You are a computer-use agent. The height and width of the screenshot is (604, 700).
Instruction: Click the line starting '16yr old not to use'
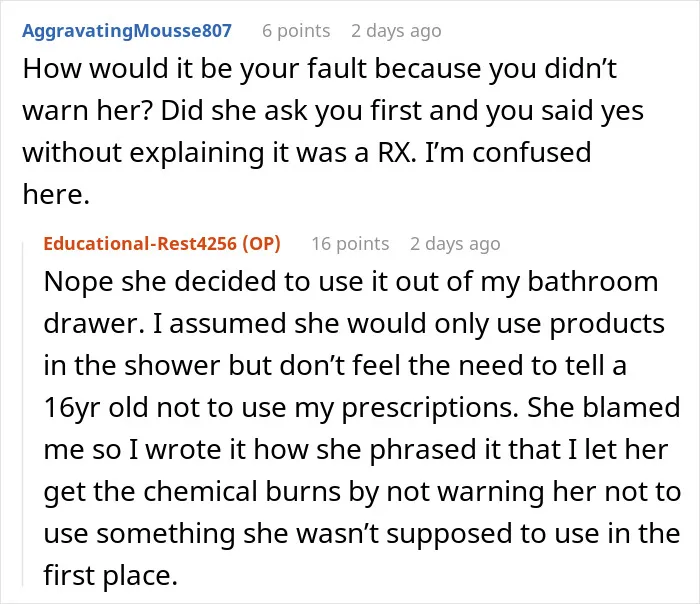click(362, 408)
